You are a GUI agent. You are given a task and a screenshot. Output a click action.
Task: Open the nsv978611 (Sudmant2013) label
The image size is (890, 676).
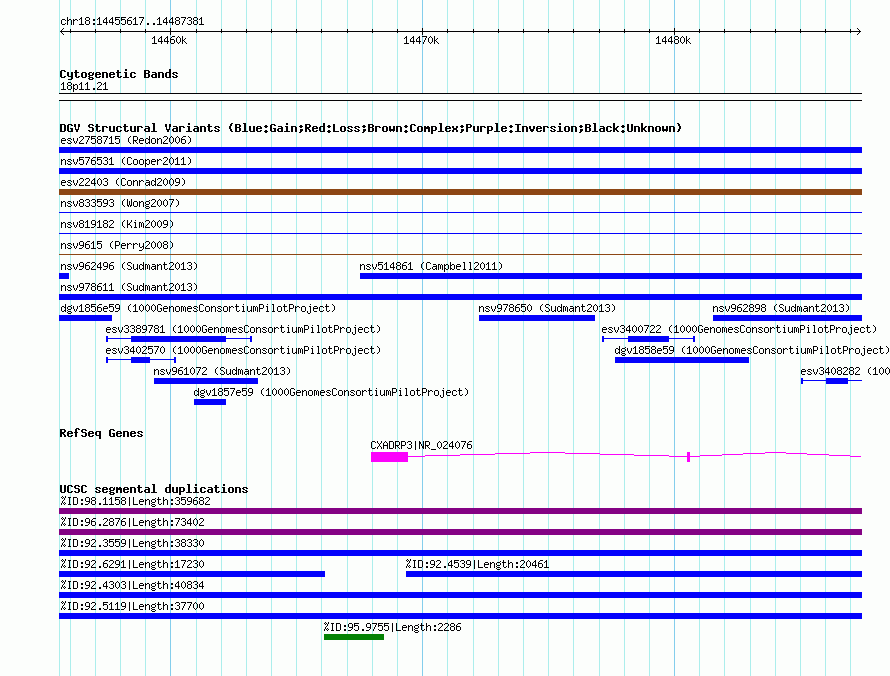[129, 287]
